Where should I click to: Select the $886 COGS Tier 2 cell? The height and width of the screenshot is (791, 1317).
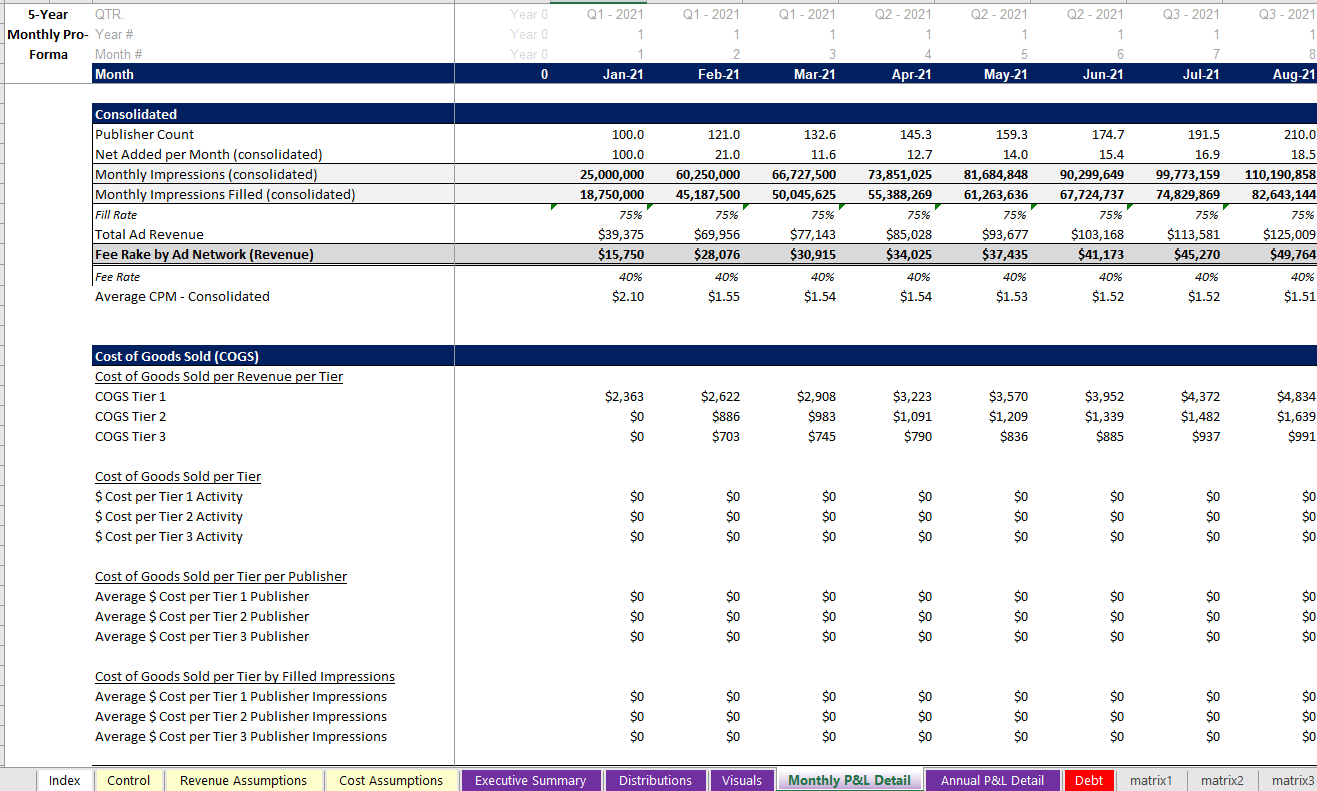694,416
